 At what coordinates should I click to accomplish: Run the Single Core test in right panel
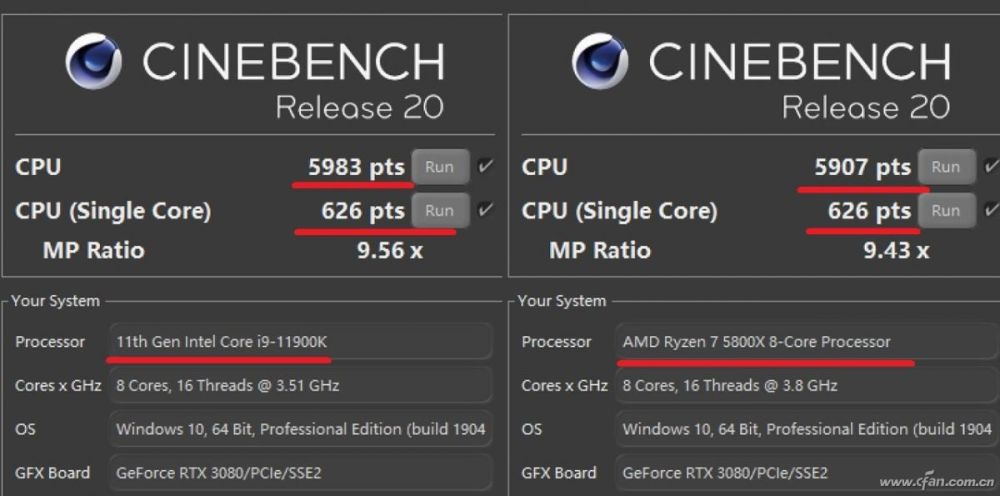click(x=946, y=210)
